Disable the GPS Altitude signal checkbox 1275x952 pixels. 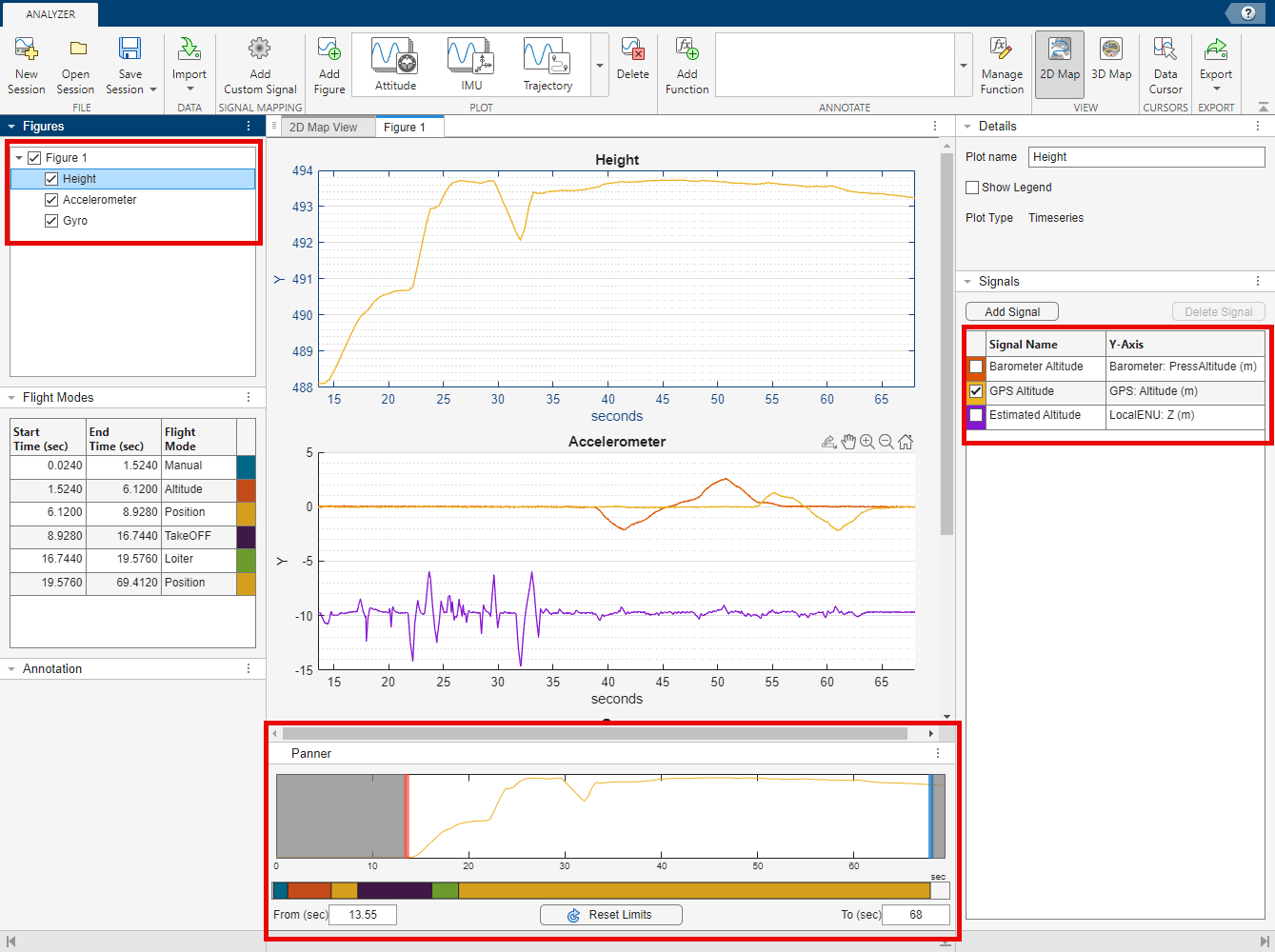tap(976, 391)
